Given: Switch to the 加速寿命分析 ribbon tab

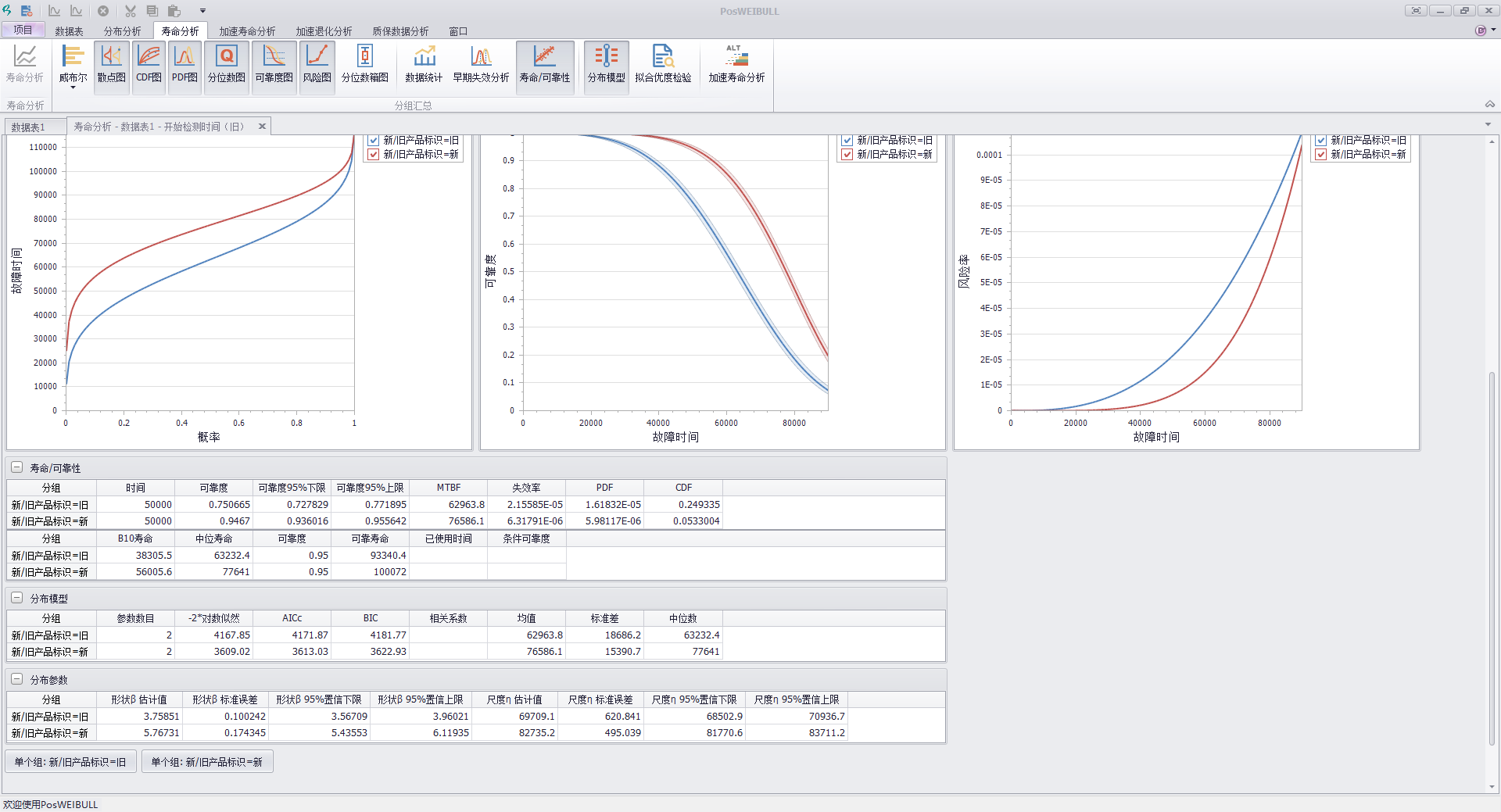Looking at the screenshot, I should (248, 31).
